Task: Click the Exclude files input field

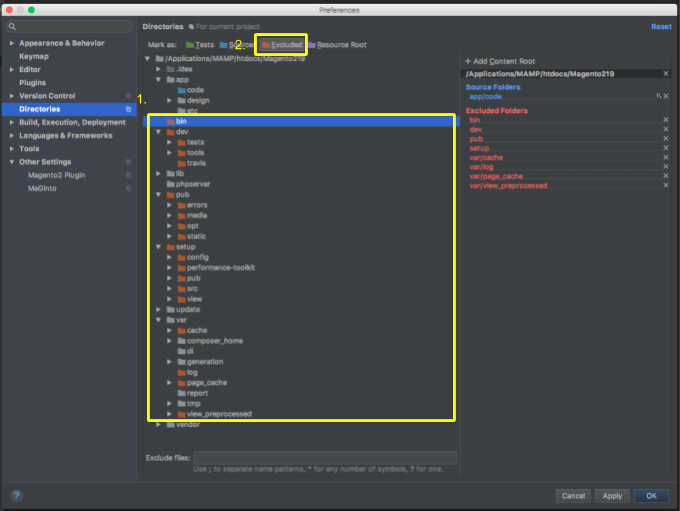Action: pyautogui.click(x=318, y=458)
